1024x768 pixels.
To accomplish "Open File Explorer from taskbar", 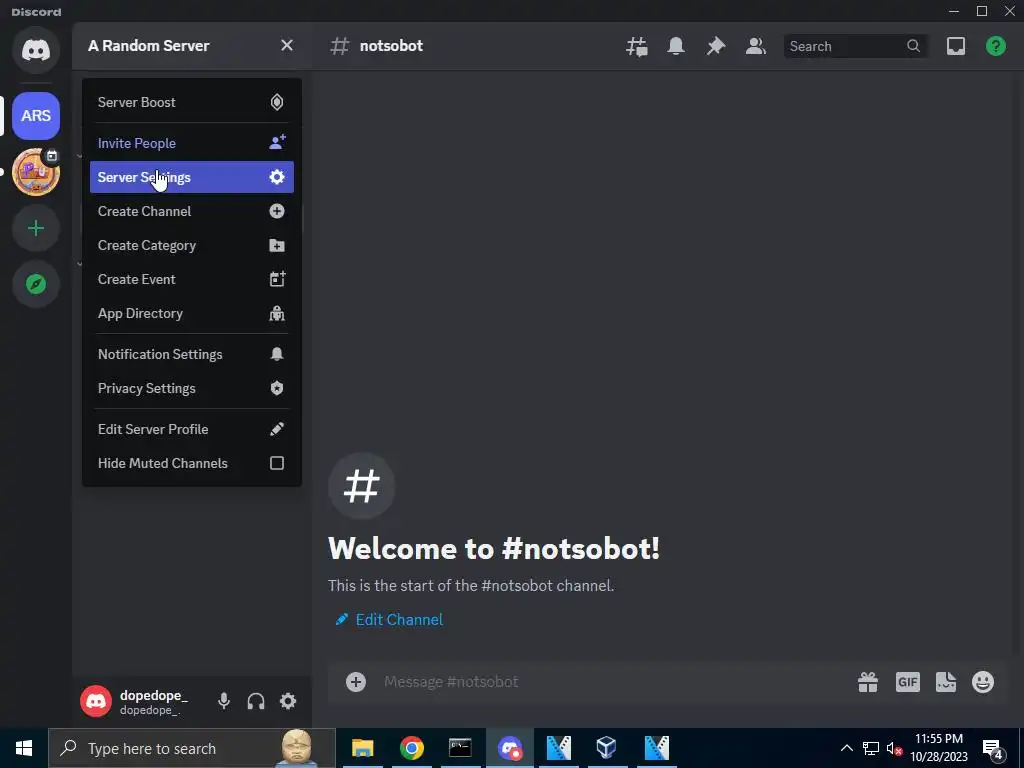I will click(362, 748).
